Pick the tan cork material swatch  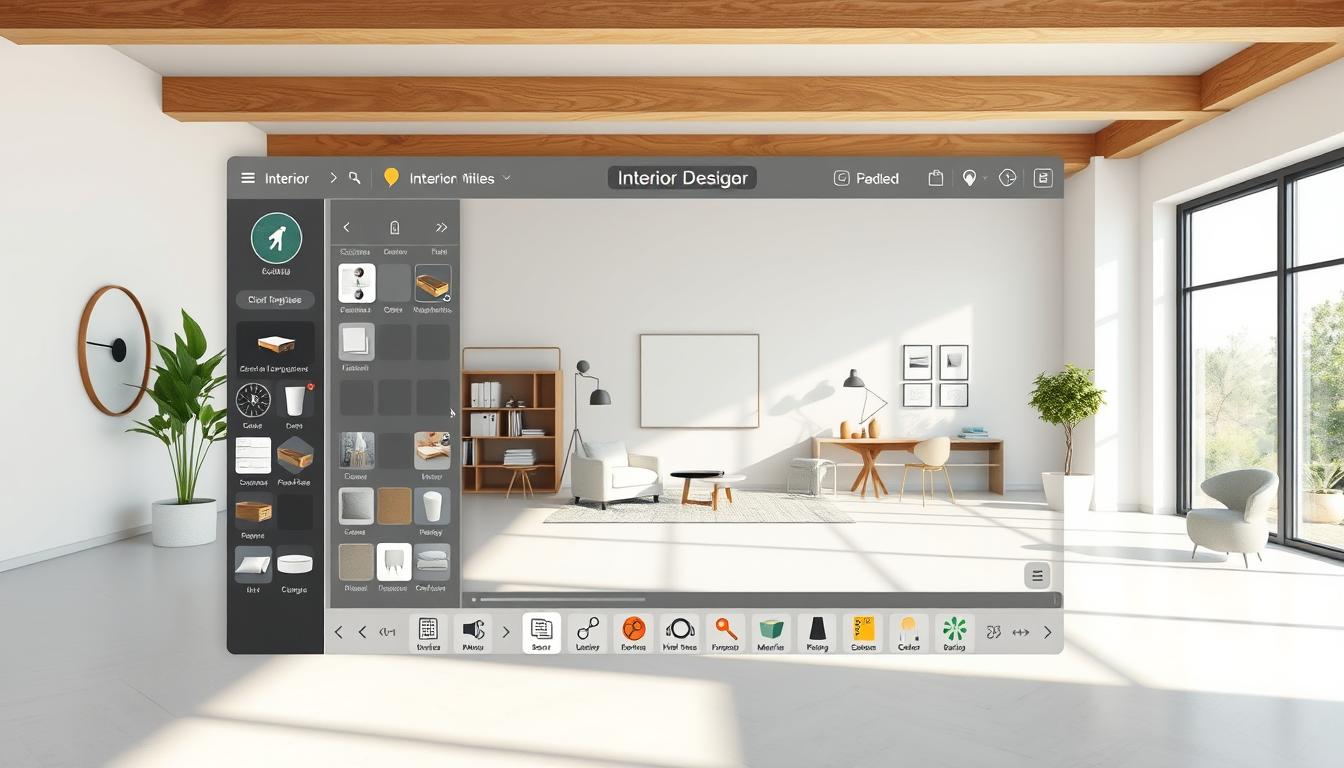394,506
